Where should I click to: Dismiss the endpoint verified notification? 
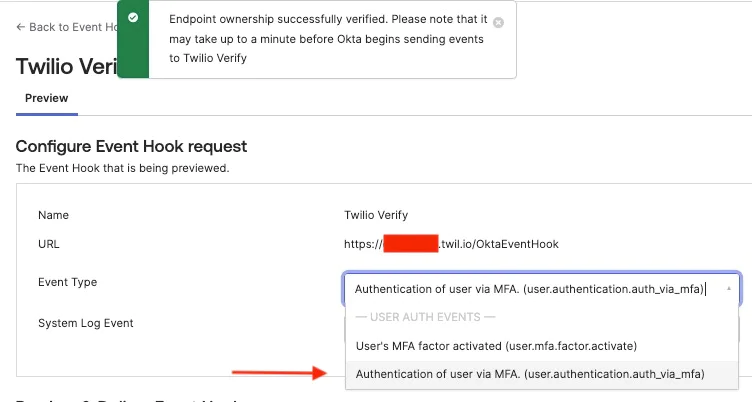tap(499, 22)
